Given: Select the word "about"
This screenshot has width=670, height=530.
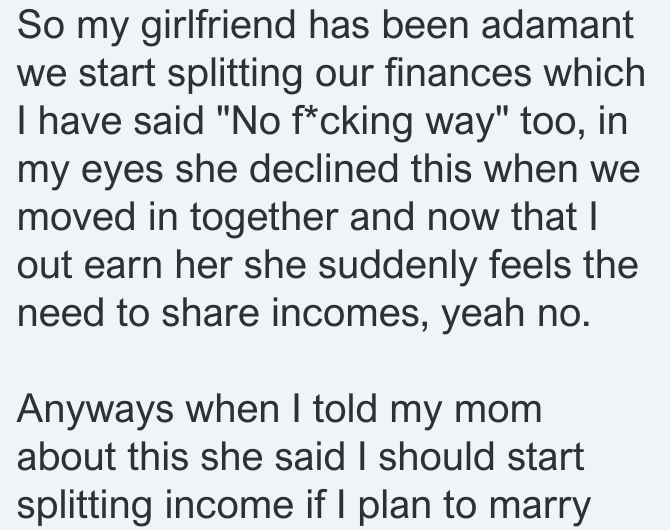Looking at the screenshot, I should pos(66,457).
